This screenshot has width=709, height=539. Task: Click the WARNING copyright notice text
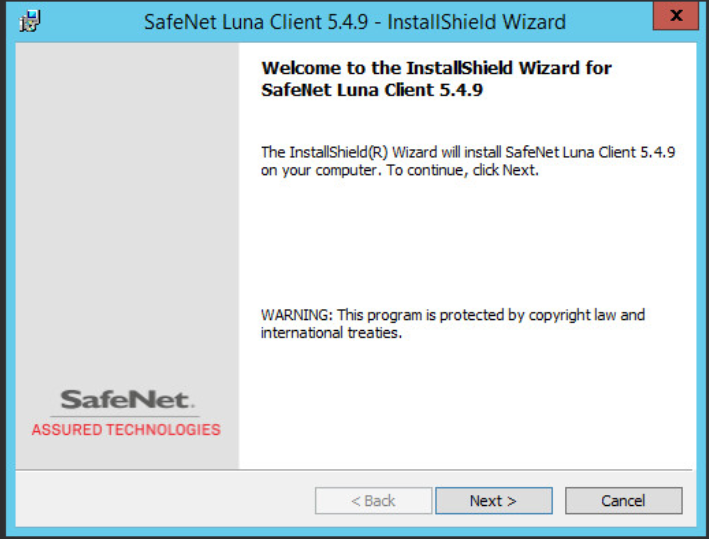click(x=453, y=315)
